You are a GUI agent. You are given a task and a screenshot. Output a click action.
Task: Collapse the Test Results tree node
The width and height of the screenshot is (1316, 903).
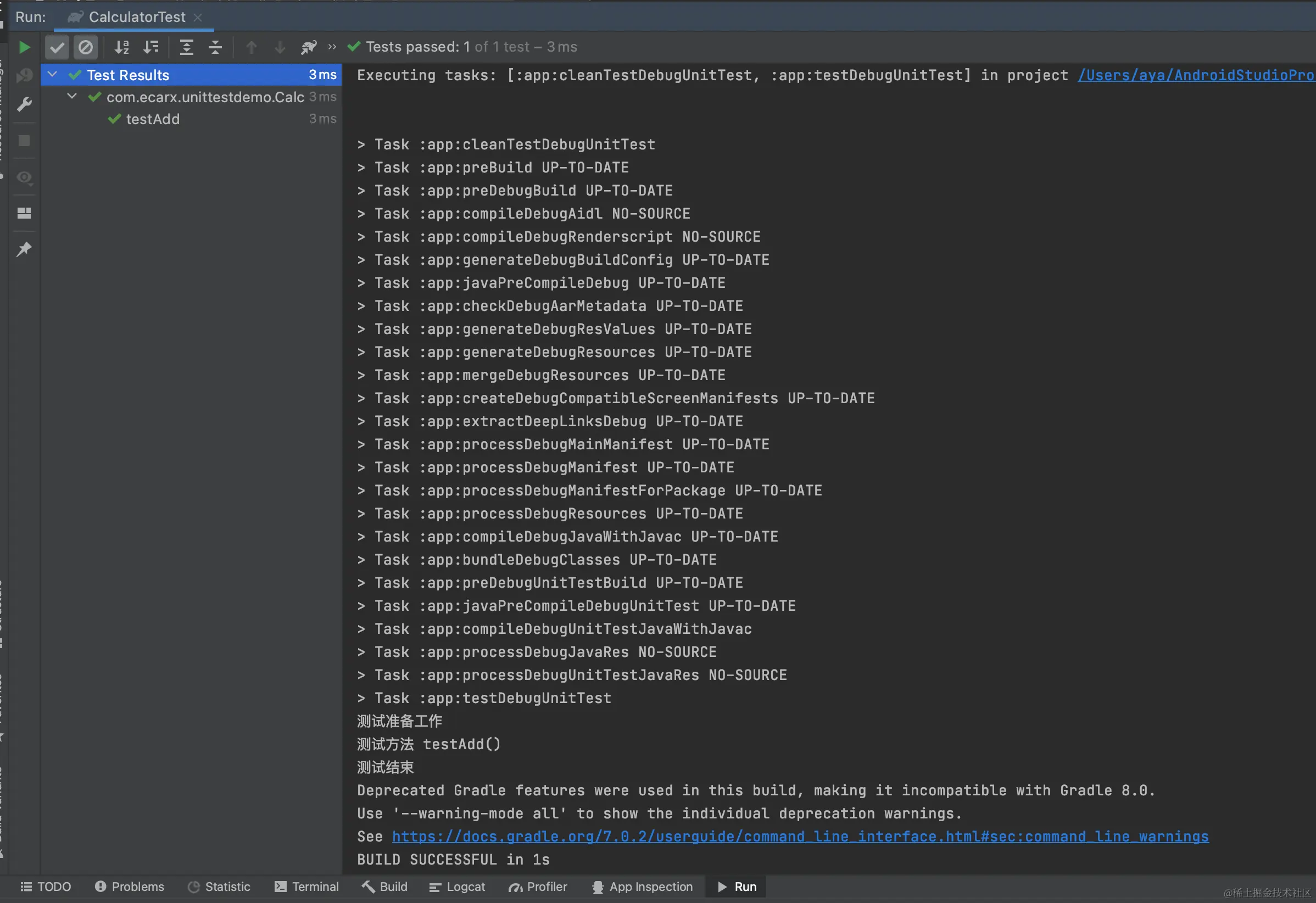pyautogui.click(x=52, y=74)
